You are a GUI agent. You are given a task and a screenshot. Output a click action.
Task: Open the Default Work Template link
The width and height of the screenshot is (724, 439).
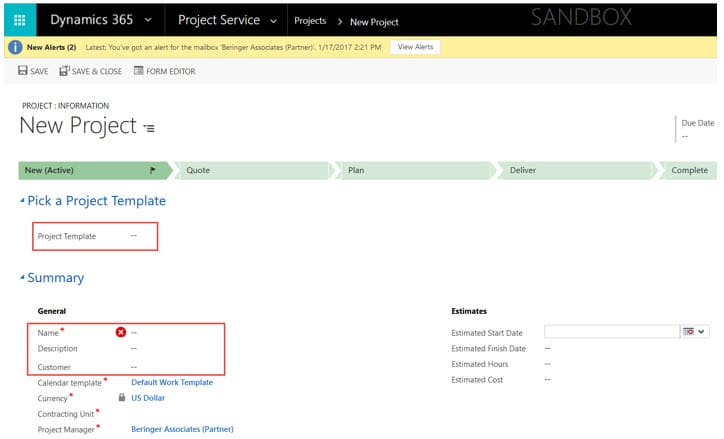coord(172,382)
